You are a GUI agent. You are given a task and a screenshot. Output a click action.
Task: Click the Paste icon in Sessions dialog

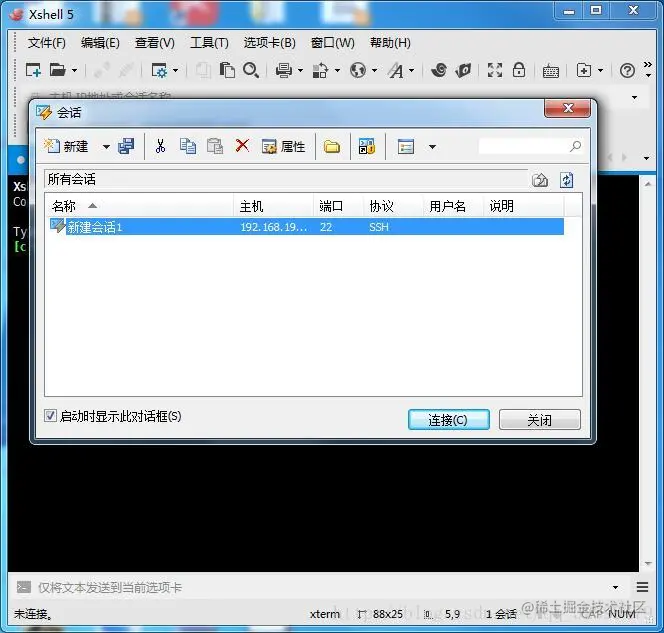pyautogui.click(x=215, y=147)
